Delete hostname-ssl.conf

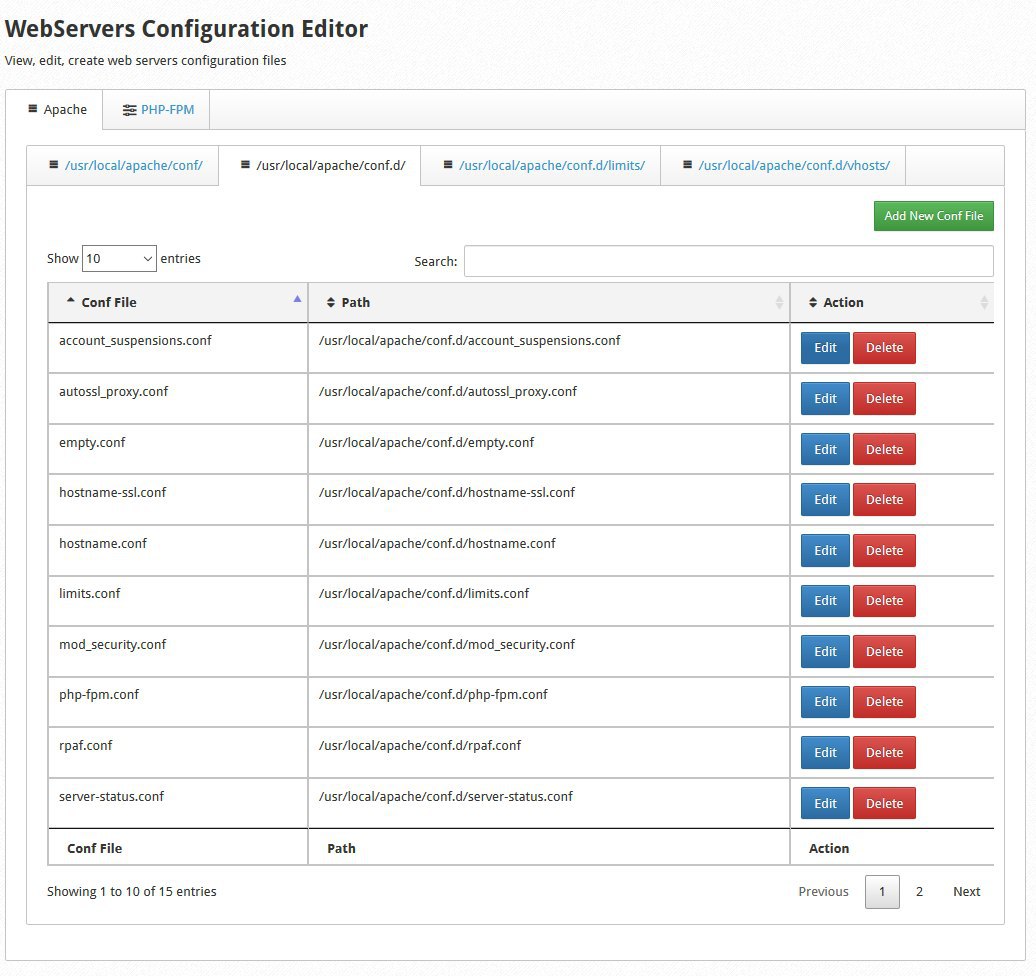884,500
